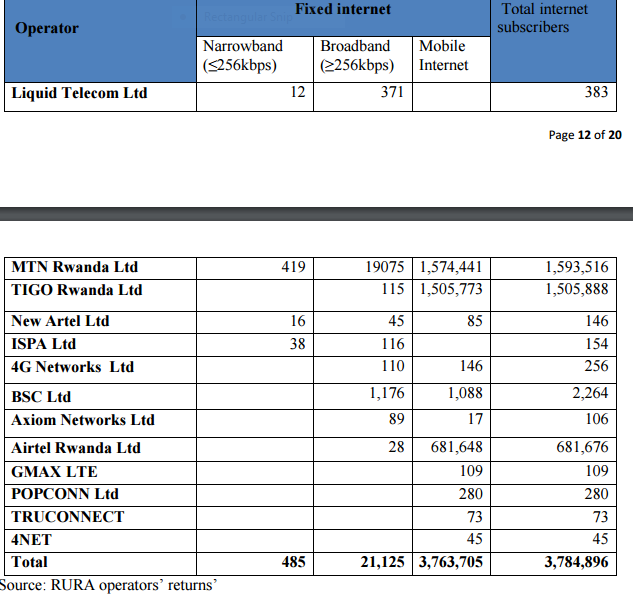Select POPCONN total subscribers value 280

tap(596, 494)
